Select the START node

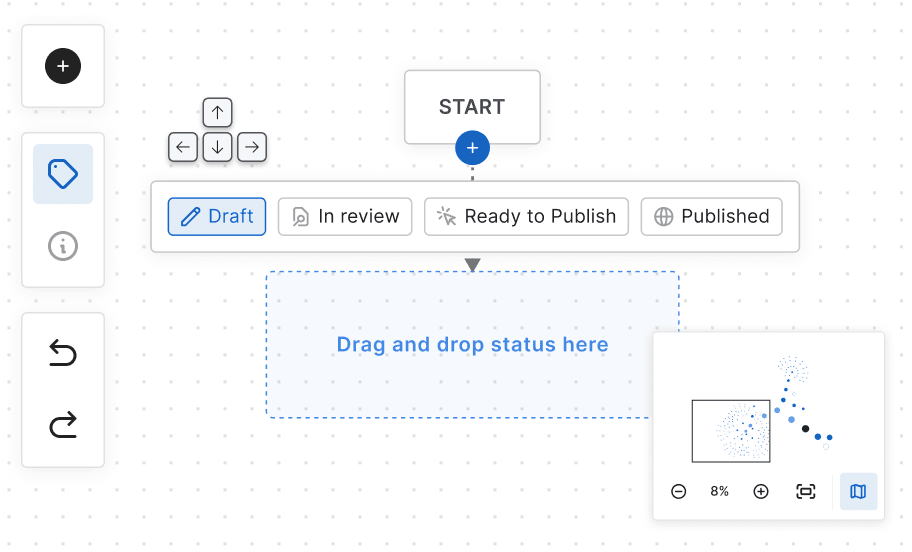pyautogui.click(x=472, y=107)
